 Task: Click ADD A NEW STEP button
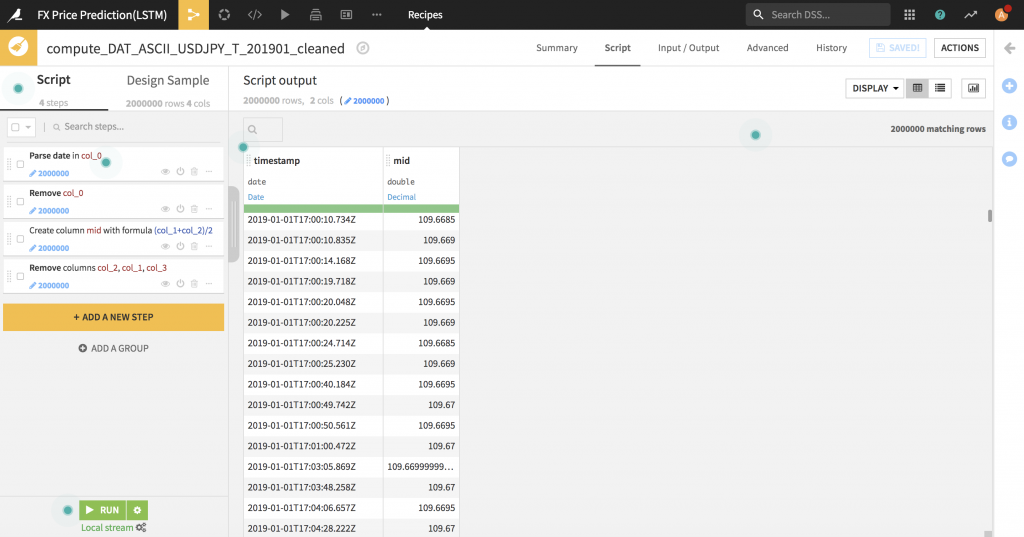coord(114,317)
